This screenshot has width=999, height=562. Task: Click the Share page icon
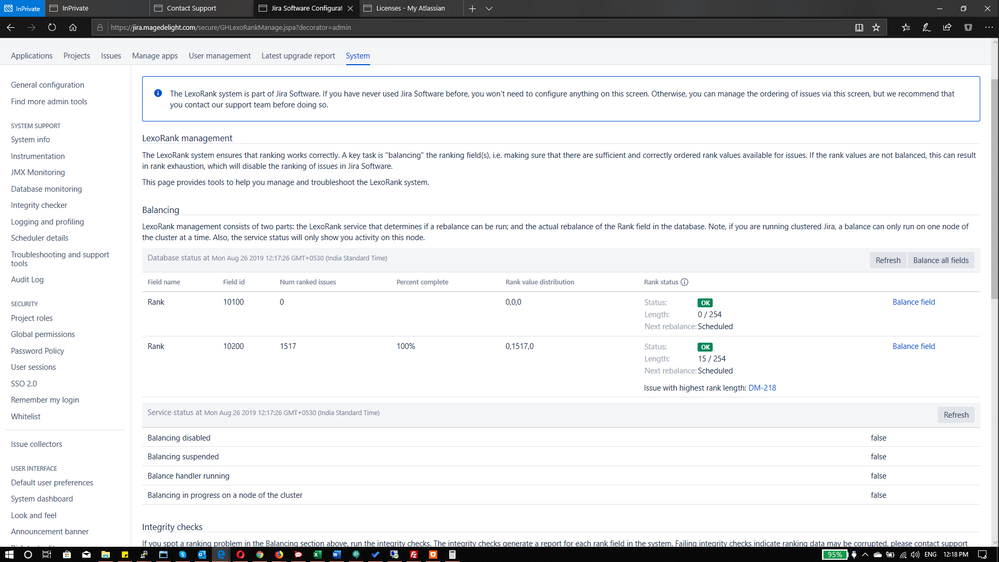coord(947,27)
